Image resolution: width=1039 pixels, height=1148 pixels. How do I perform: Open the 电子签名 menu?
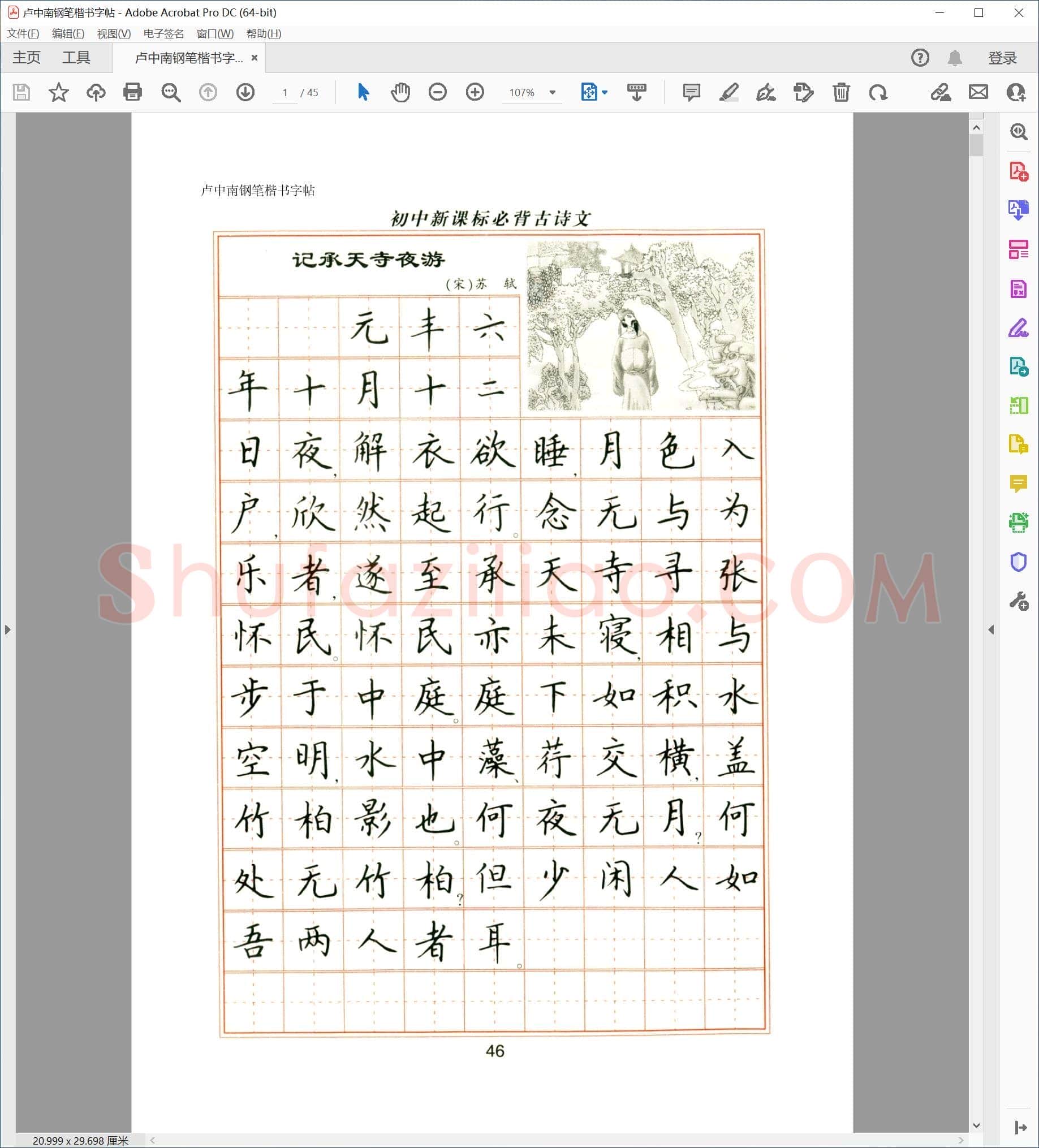pos(163,33)
